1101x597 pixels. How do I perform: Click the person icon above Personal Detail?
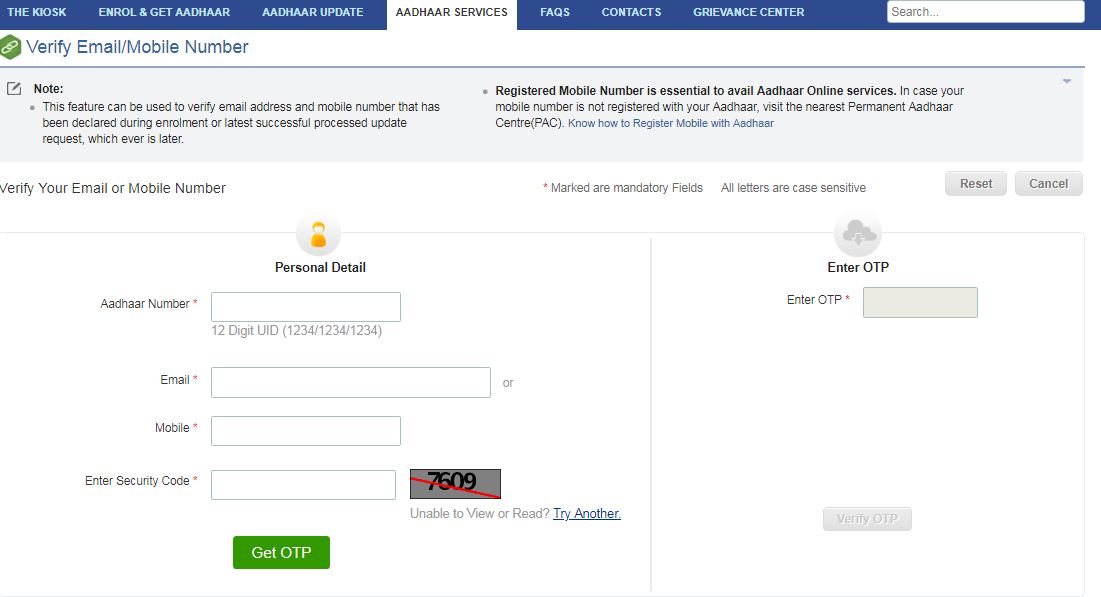(320, 233)
